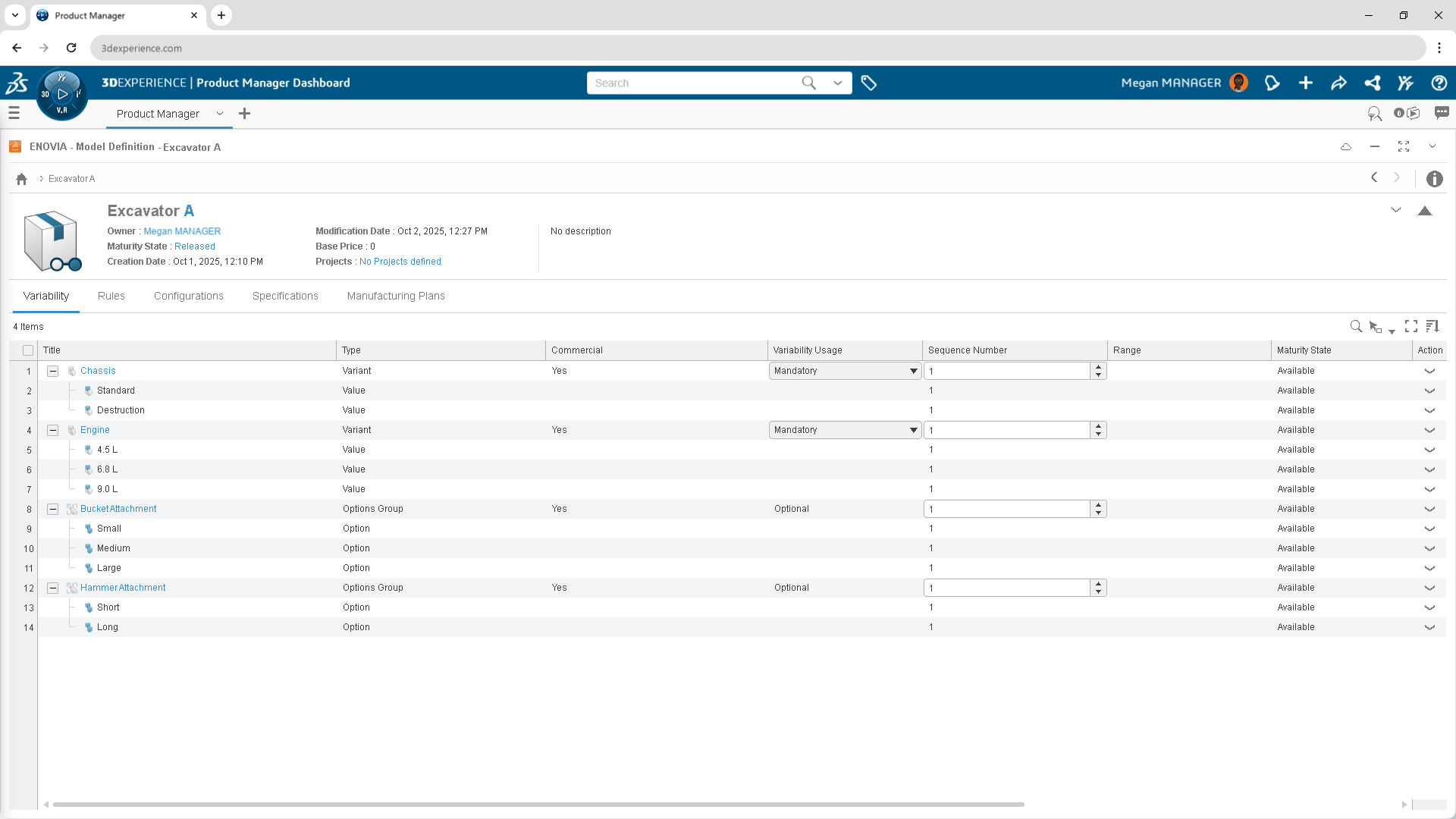Toggle the select-all checkbox in the table header
The width and height of the screenshot is (1456, 819).
click(x=27, y=350)
